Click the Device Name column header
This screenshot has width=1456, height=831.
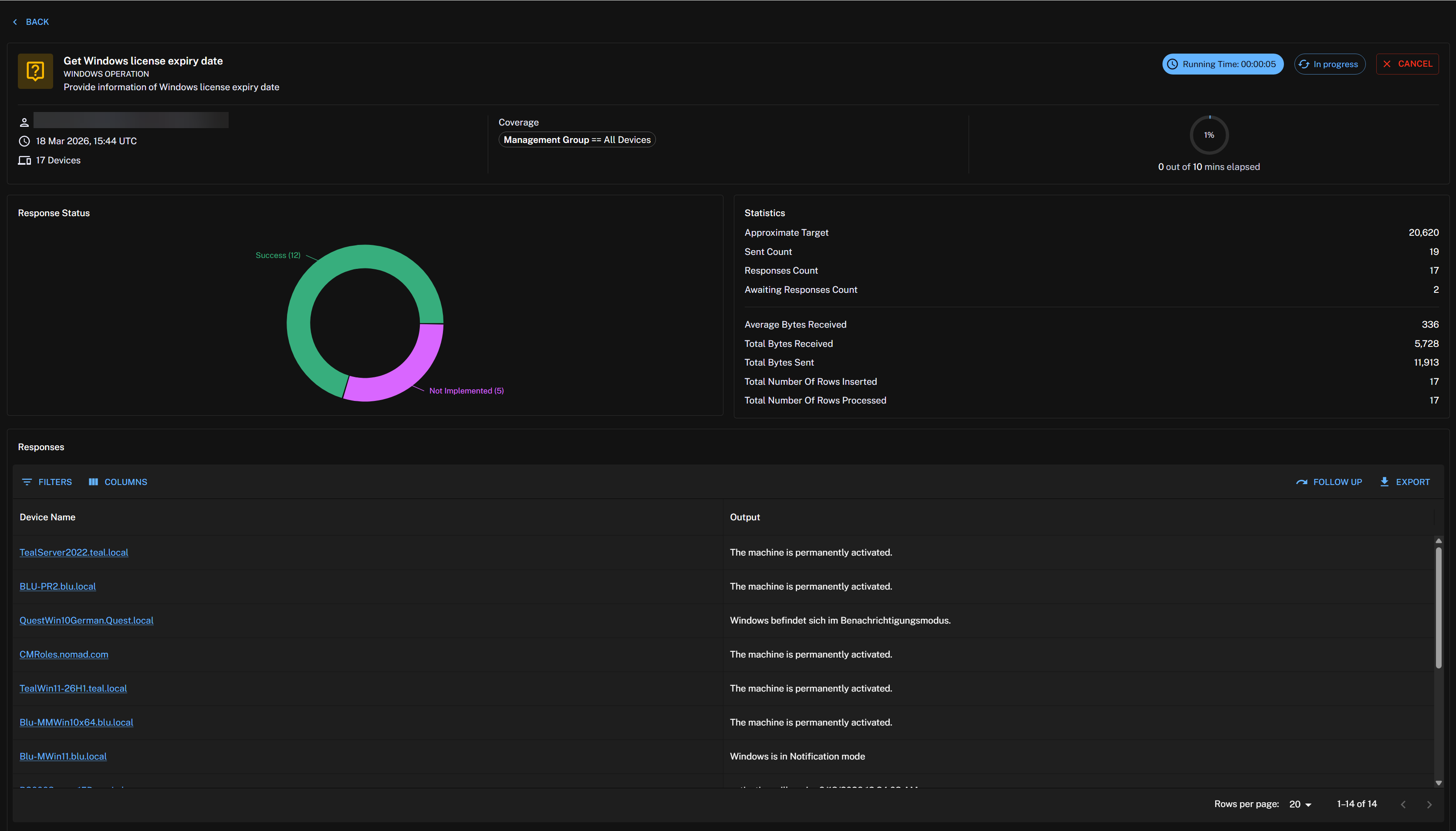[x=47, y=517]
